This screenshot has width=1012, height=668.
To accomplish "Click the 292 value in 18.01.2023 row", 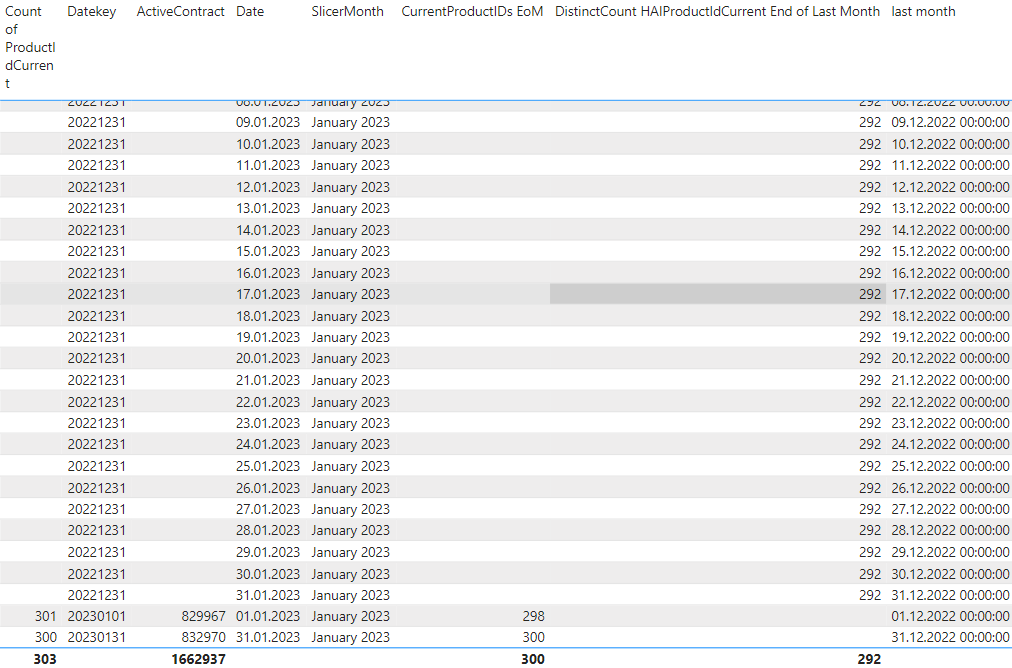I will [x=870, y=316].
